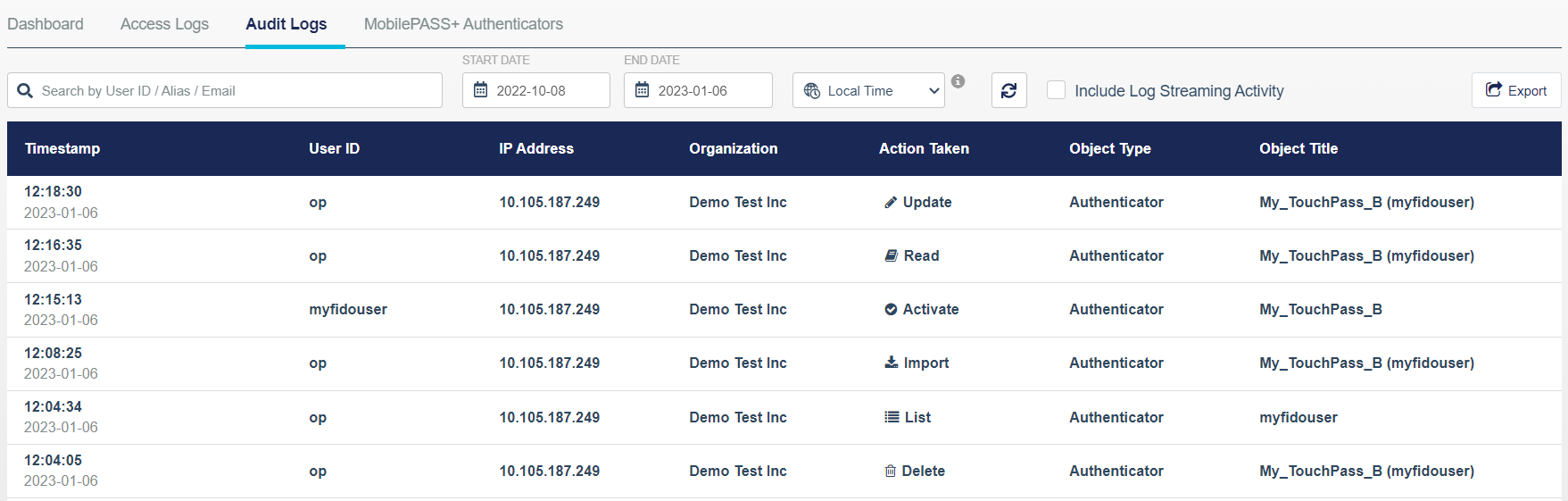Click the refresh logs icon button
This screenshot has width=1568, height=501.
point(1008,90)
